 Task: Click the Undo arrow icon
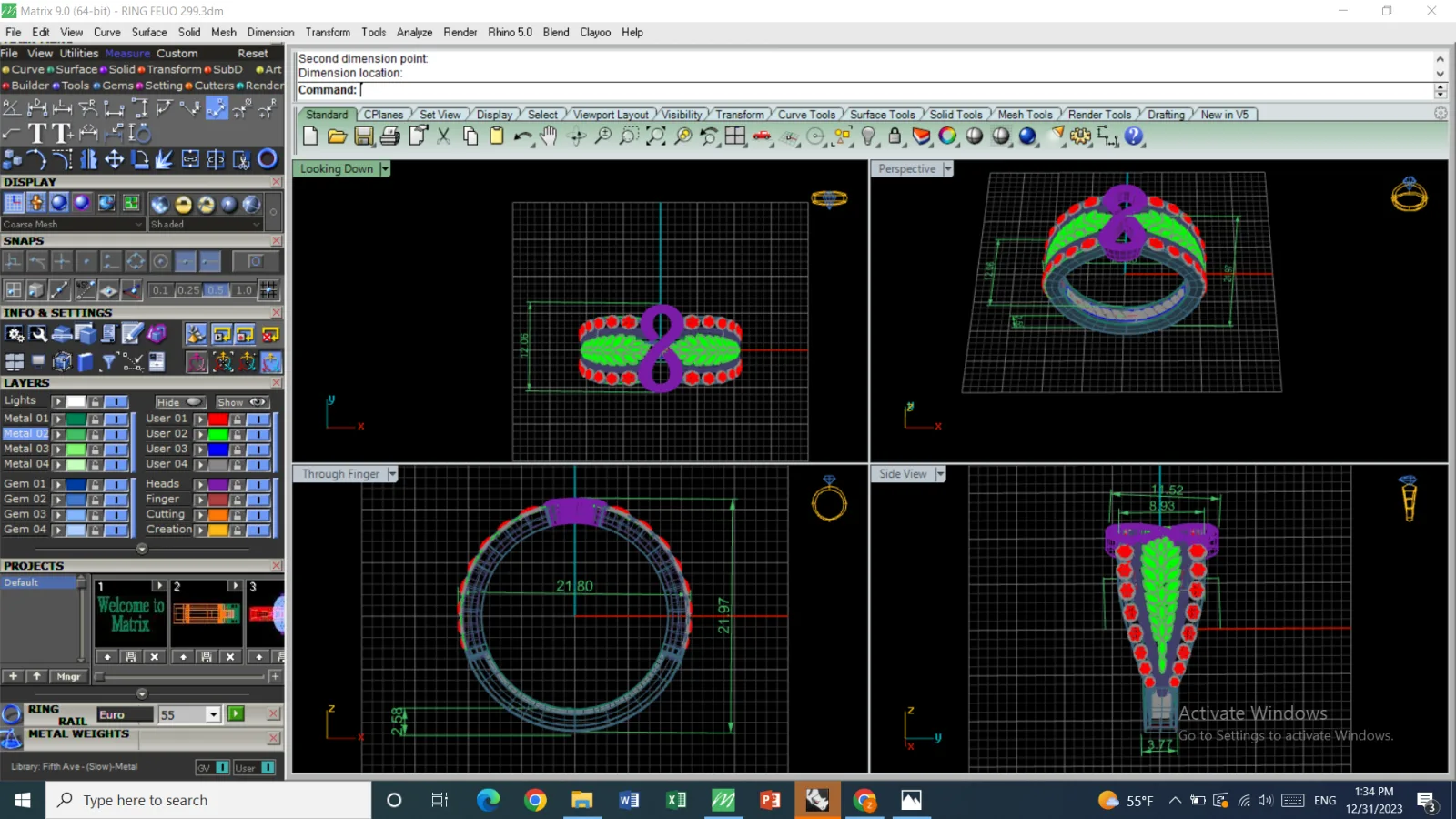coord(522,136)
